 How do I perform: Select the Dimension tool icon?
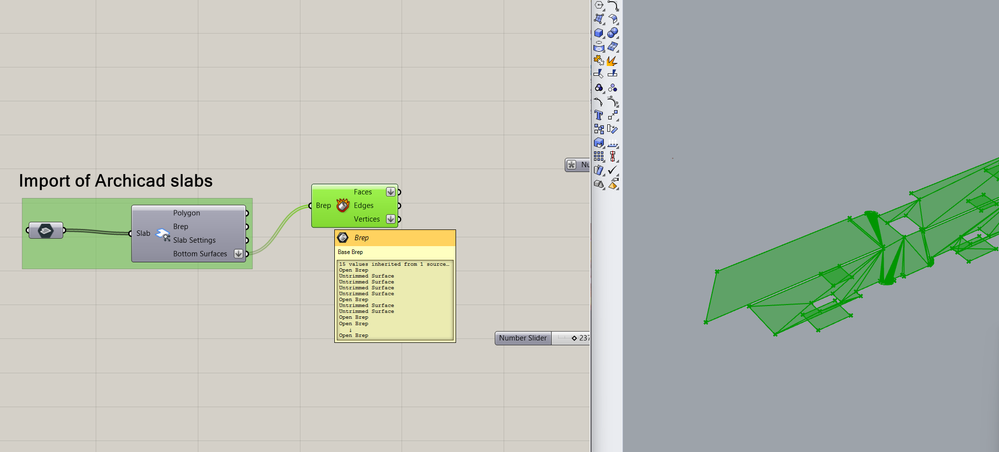pos(613,142)
